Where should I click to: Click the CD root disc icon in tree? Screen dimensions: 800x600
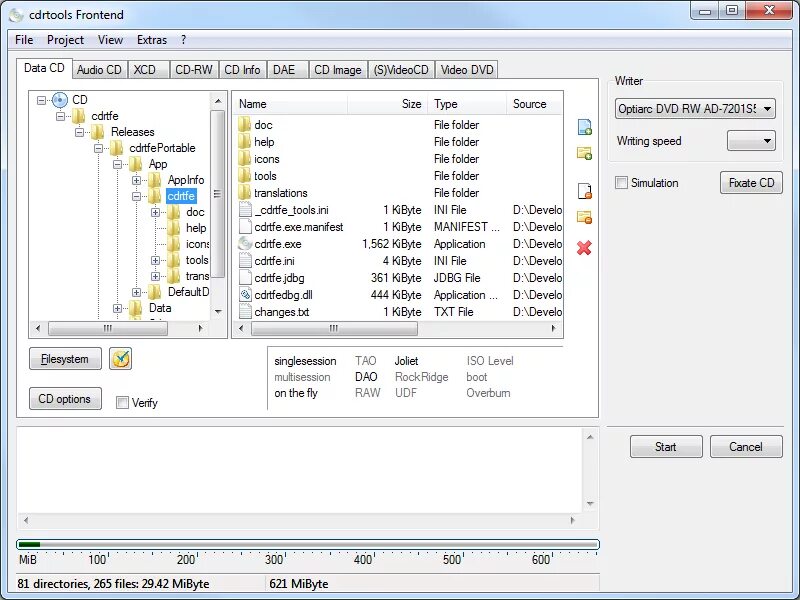(60, 100)
